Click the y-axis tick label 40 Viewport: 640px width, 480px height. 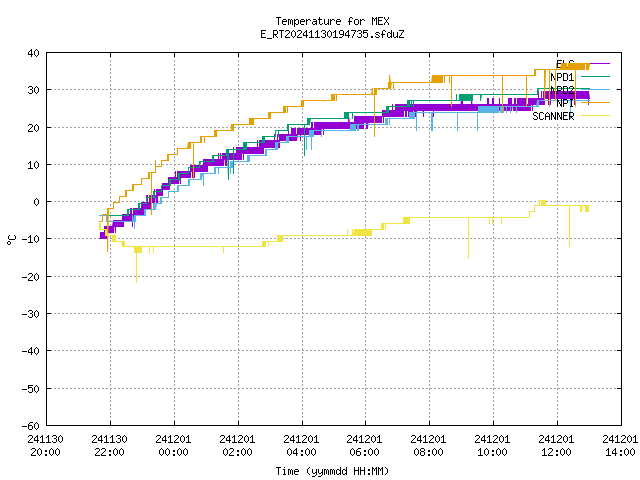pyautogui.click(x=33, y=53)
